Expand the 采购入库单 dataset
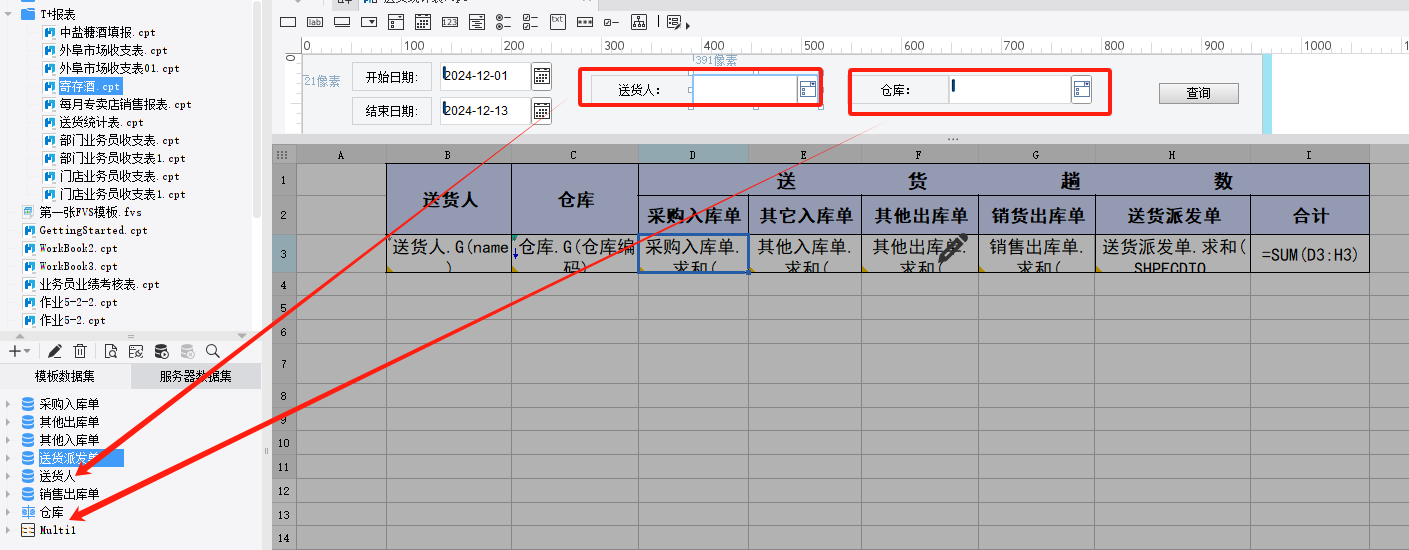Viewport: 1409px width, 550px height. [8, 404]
